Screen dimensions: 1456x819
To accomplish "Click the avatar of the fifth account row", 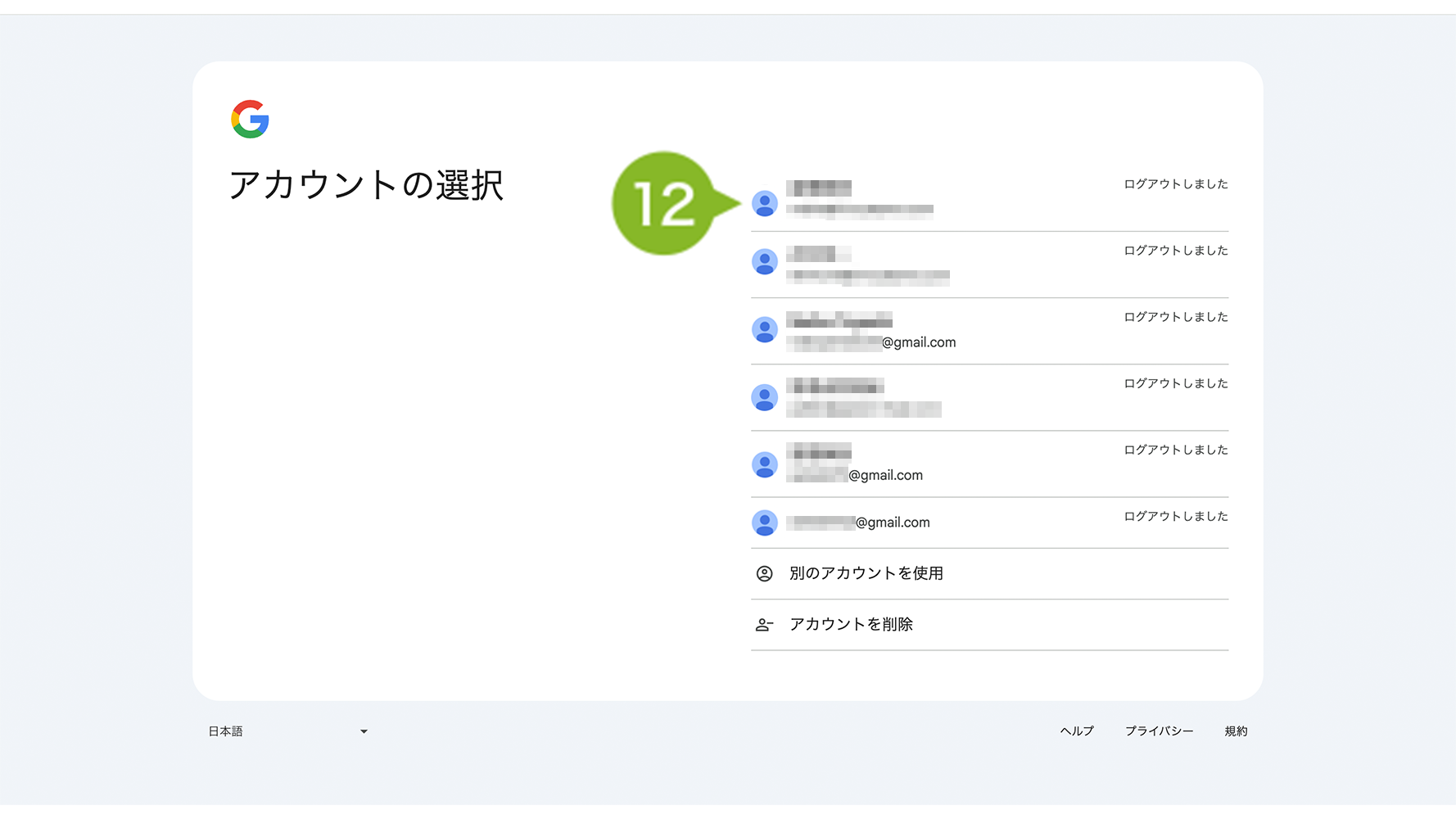I will click(764, 465).
